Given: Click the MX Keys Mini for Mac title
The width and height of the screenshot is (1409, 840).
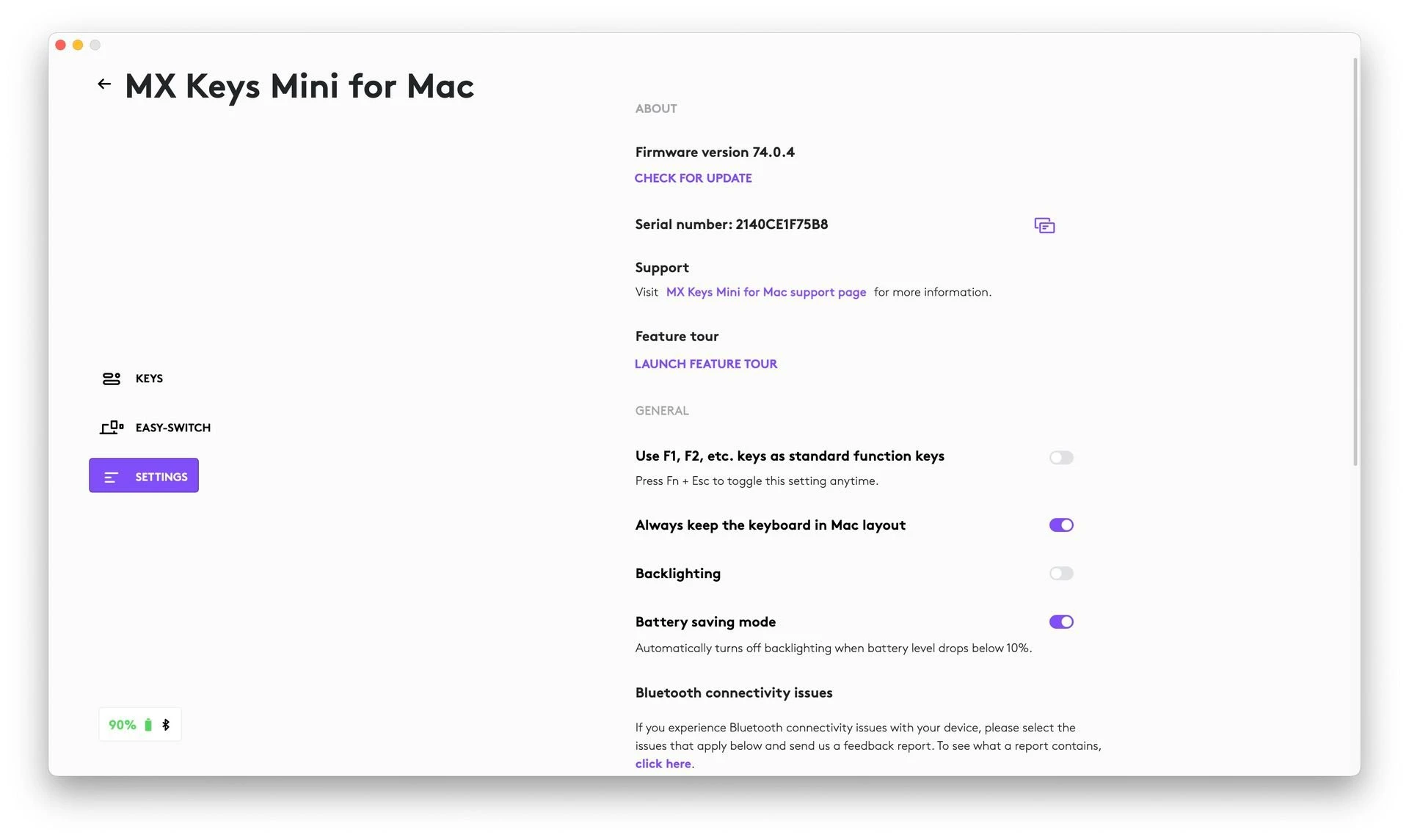Looking at the screenshot, I should [299, 87].
